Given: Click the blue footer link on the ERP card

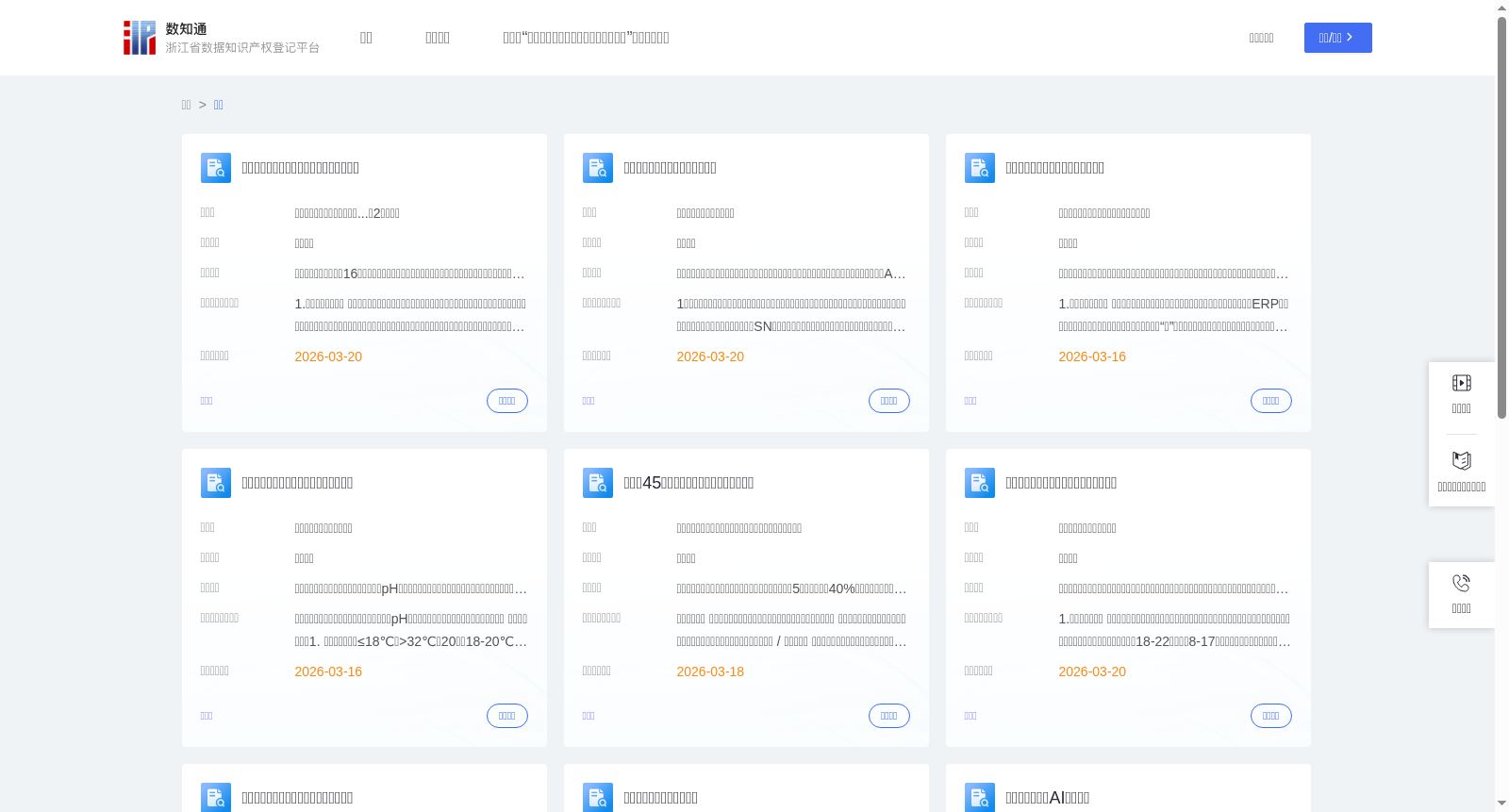Looking at the screenshot, I should tap(970, 401).
